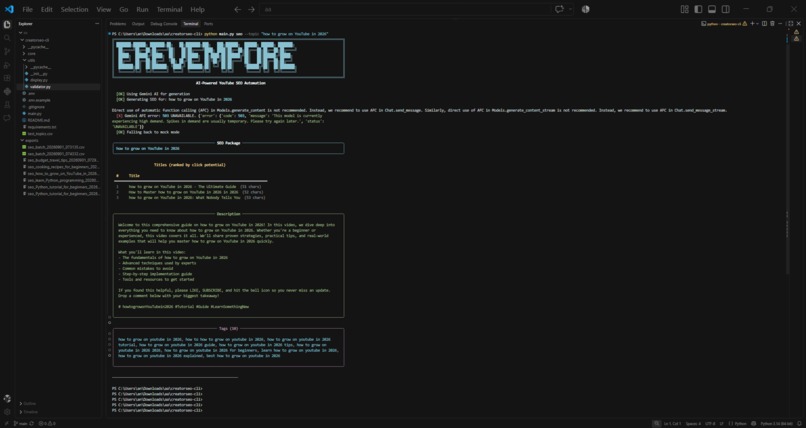This screenshot has height=428, width=806.
Task: Expand the core folder
Action: point(32,53)
